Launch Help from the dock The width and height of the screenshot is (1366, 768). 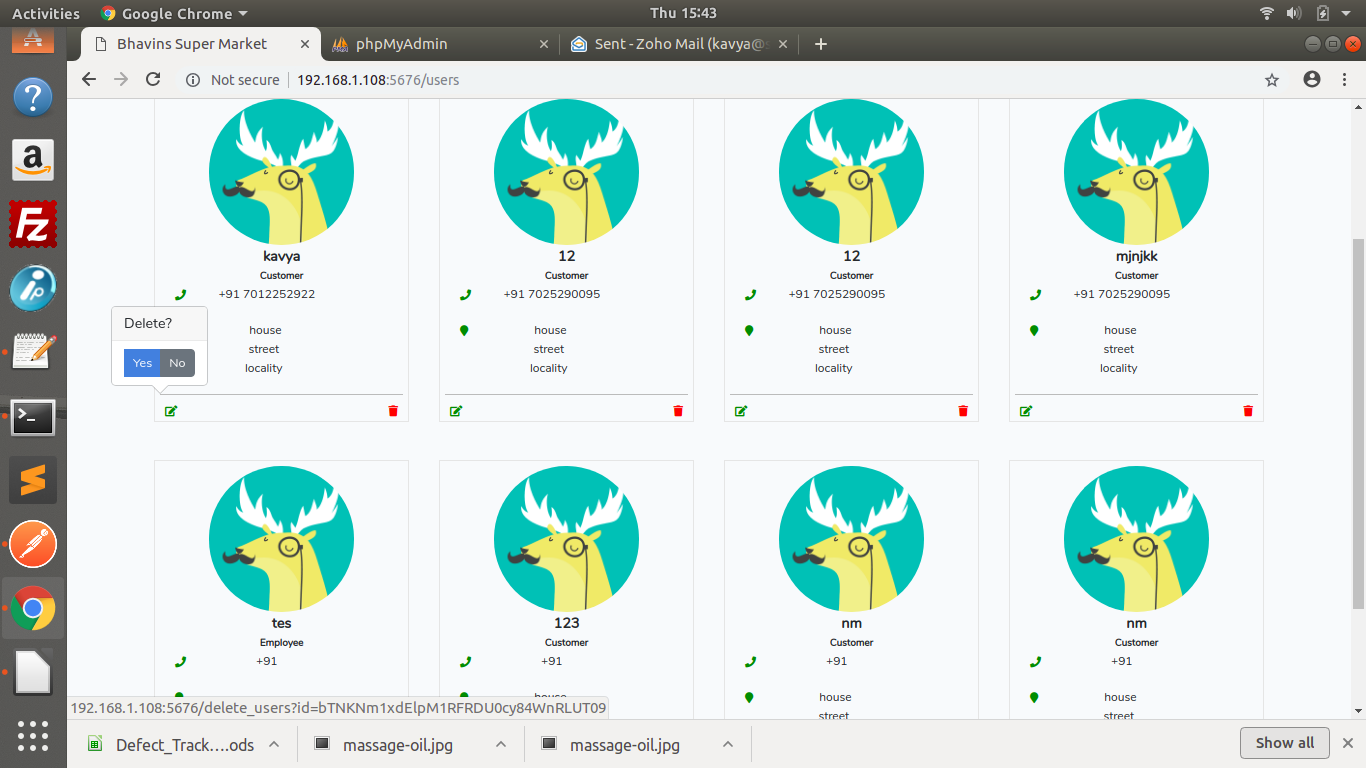[33, 97]
